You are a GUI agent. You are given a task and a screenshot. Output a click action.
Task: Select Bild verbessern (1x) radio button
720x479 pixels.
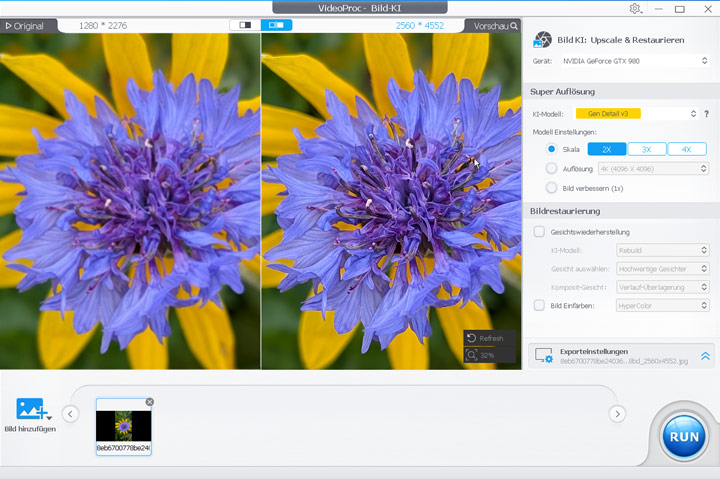click(551, 188)
